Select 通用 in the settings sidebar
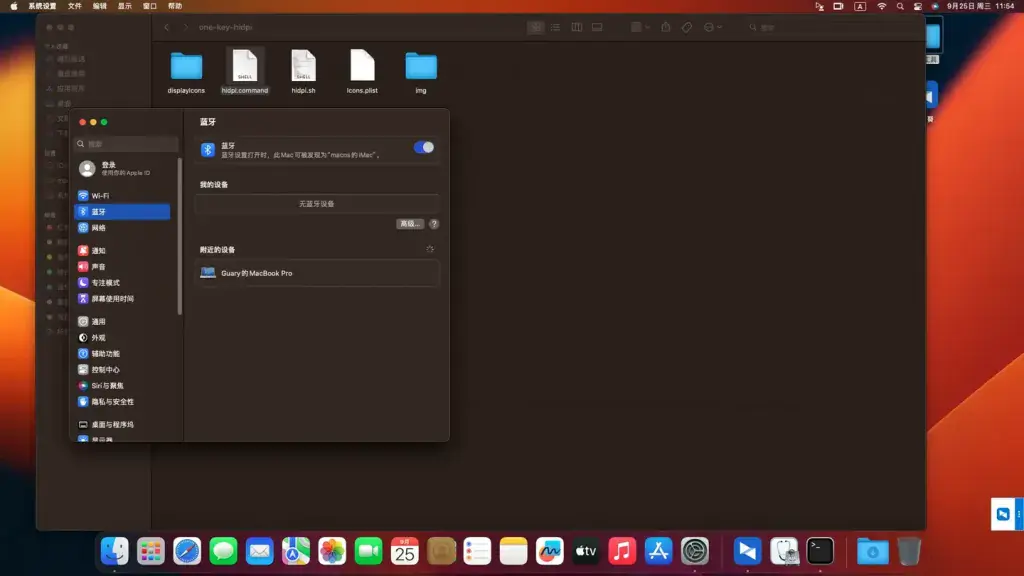1024x576 pixels. coord(122,321)
